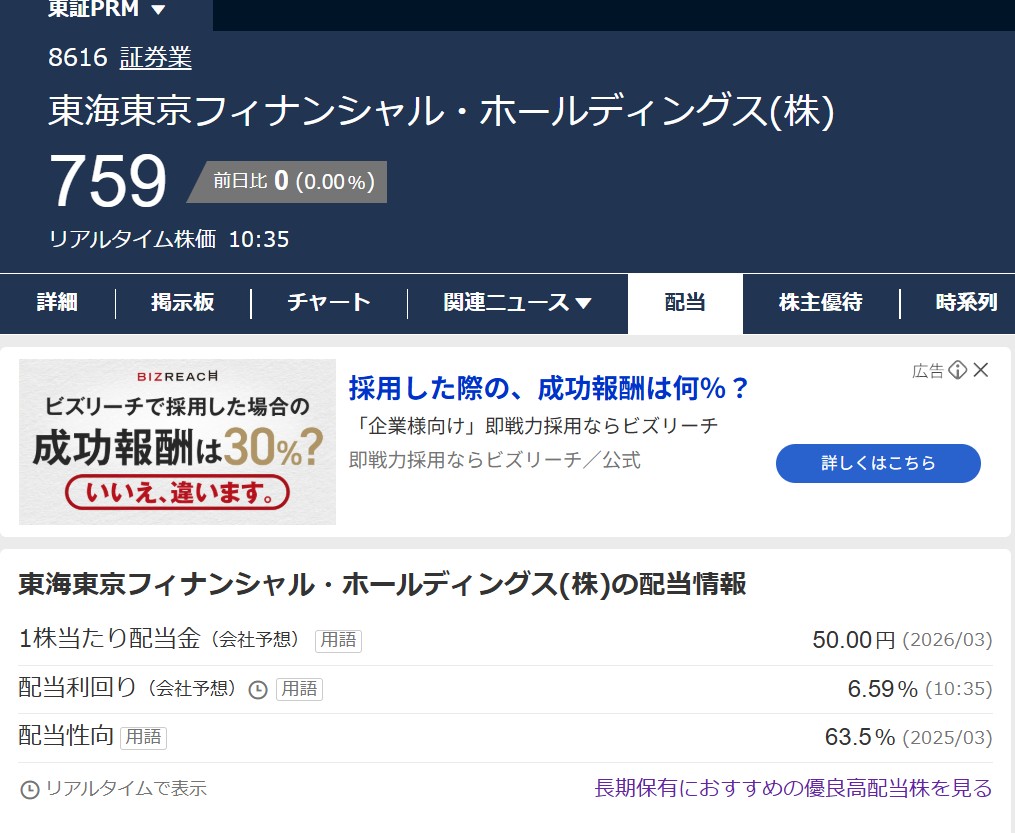Switch to the 詳細 tab
The height and width of the screenshot is (833, 1015).
[x=57, y=303]
